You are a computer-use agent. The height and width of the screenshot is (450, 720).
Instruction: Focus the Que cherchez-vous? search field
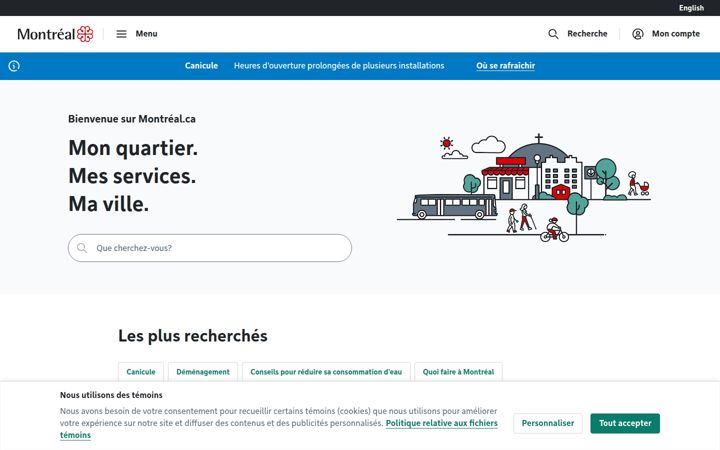(x=210, y=248)
